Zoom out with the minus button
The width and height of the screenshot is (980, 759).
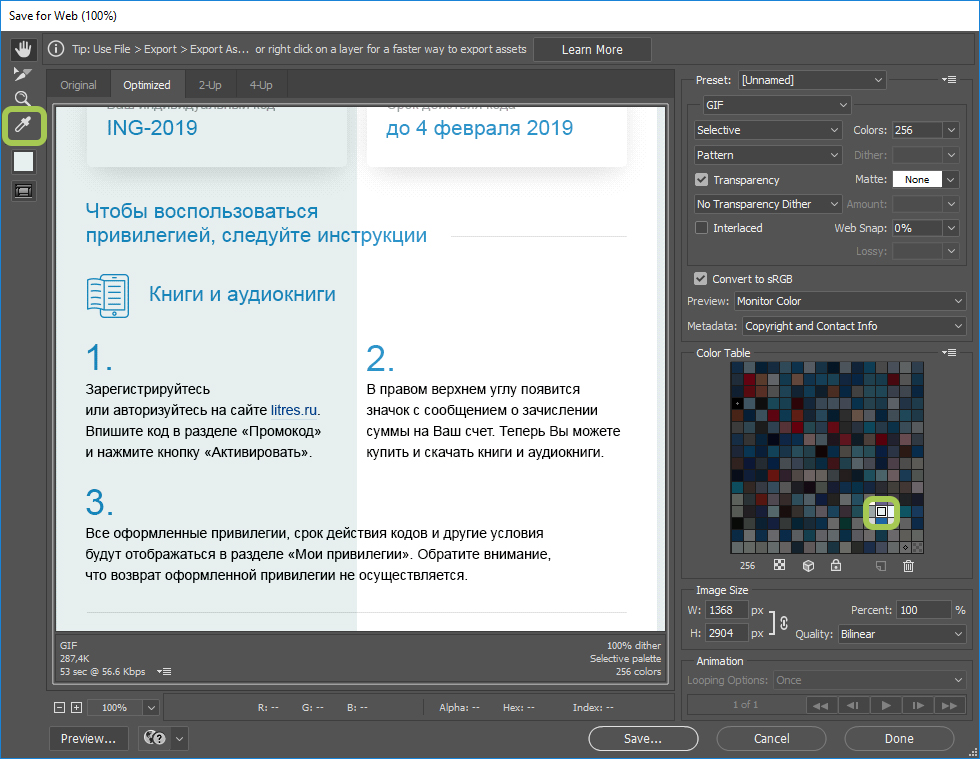(59, 708)
